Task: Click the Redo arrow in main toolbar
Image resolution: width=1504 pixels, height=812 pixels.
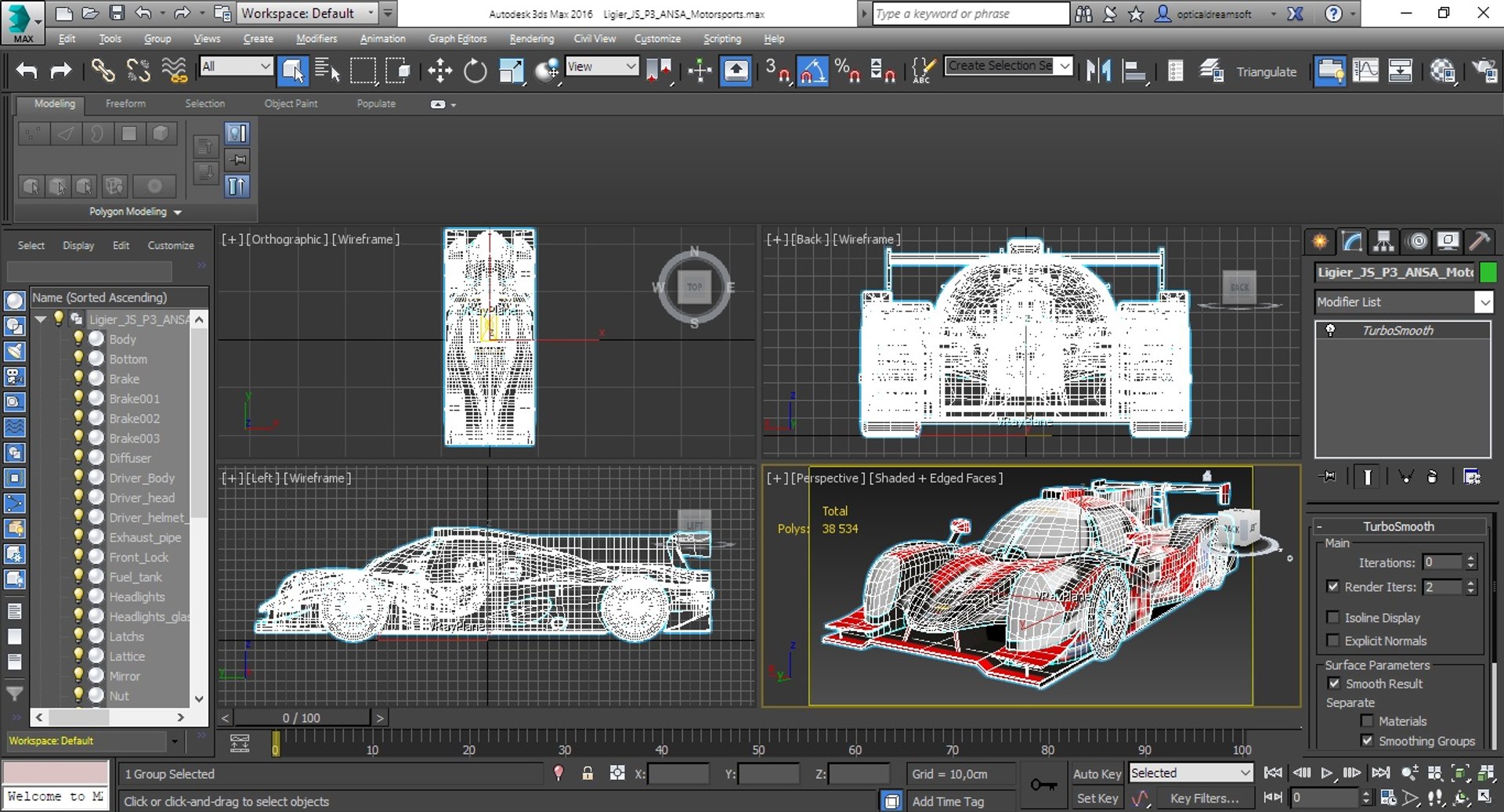Action: 60,70
